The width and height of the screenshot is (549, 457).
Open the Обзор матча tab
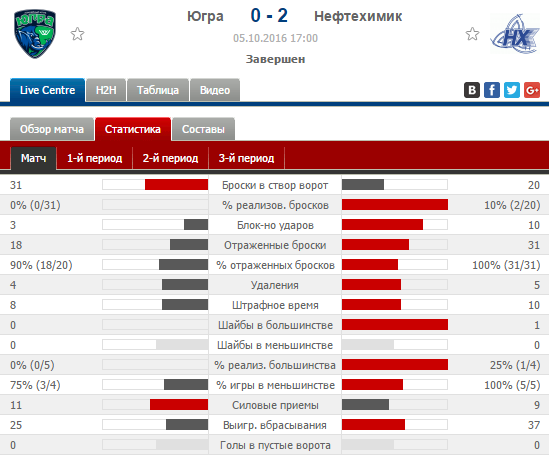(x=52, y=129)
